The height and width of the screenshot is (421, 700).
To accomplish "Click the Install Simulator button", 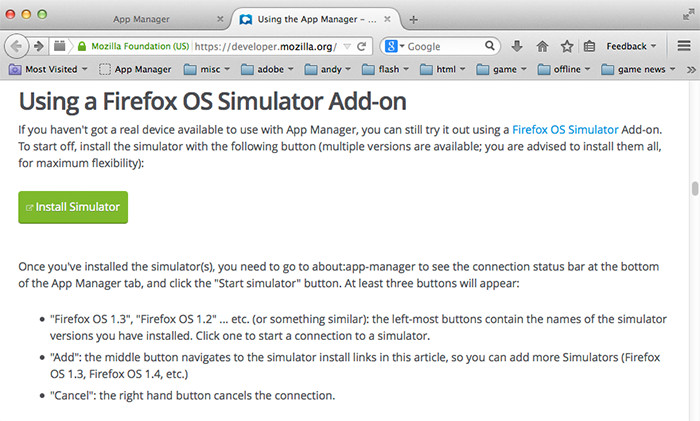I will pos(73,207).
